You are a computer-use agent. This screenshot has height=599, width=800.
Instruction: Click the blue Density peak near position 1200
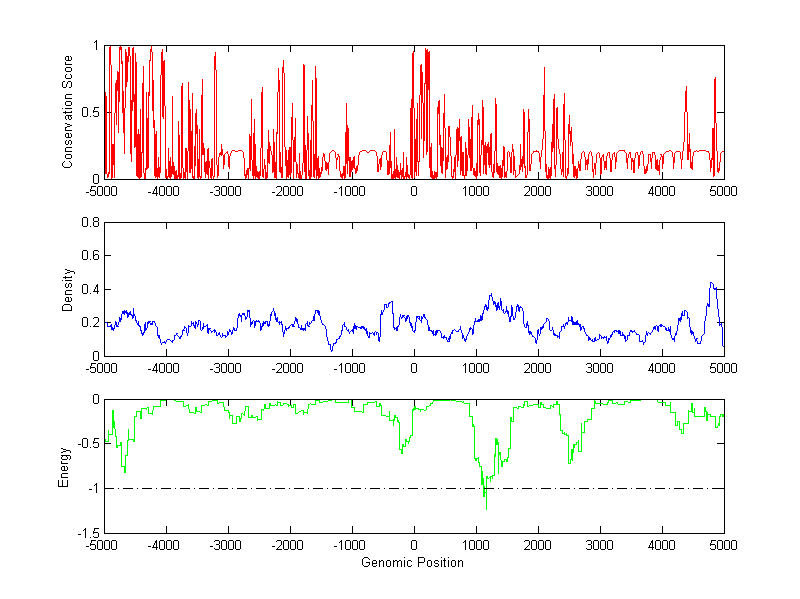click(x=491, y=295)
